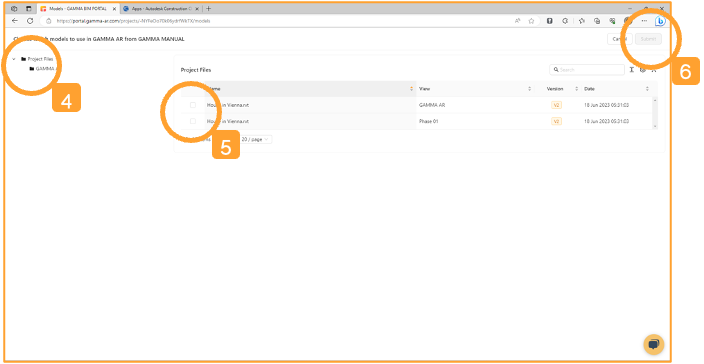Open the chat support bubble icon
704x364 pixels.
tap(654, 344)
